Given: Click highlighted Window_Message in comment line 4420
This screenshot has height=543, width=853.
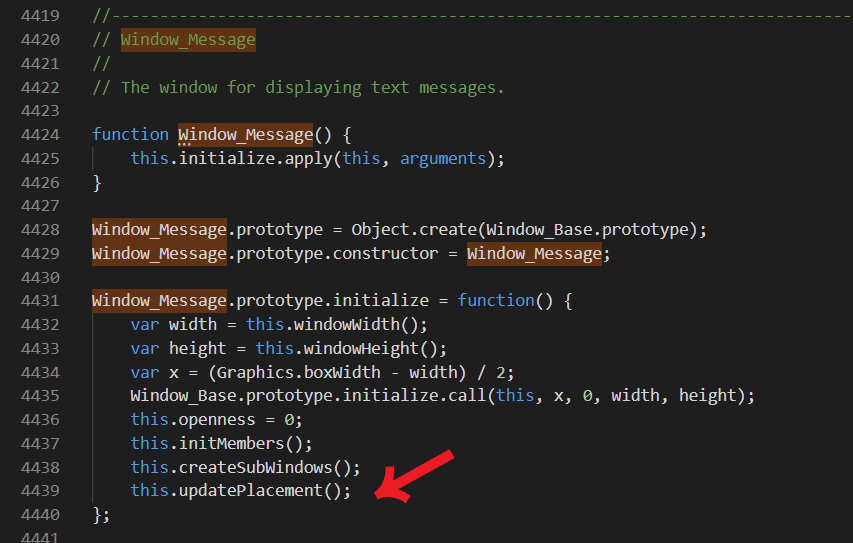Looking at the screenshot, I should point(188,40).
